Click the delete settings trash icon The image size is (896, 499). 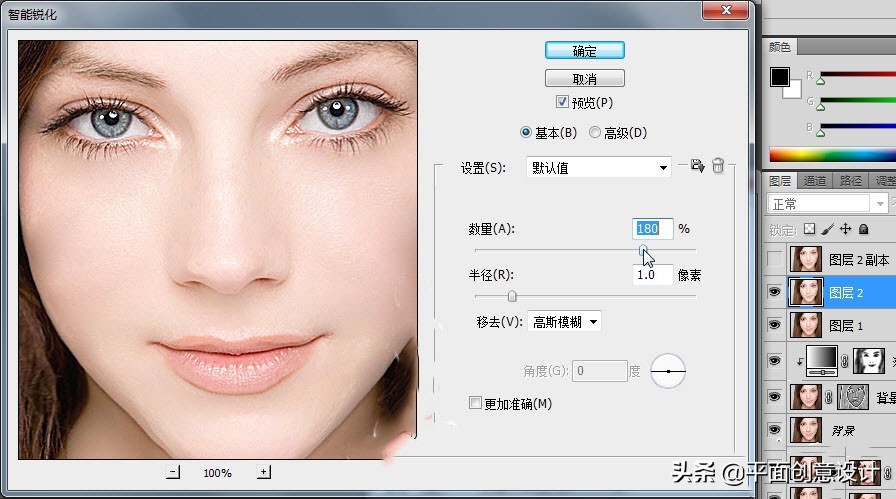(718, 166)
